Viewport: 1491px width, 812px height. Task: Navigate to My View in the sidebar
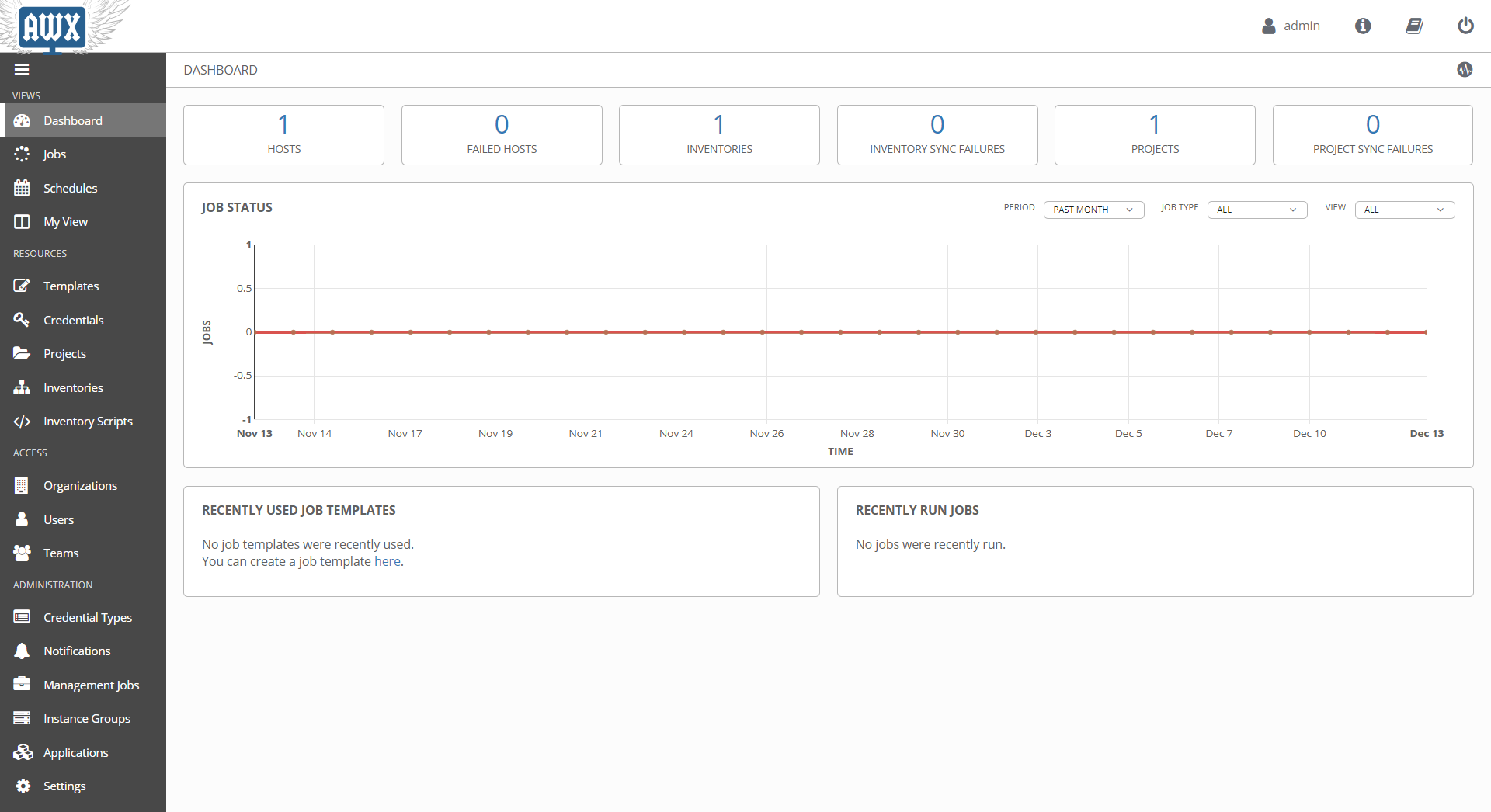click(64, 221)
